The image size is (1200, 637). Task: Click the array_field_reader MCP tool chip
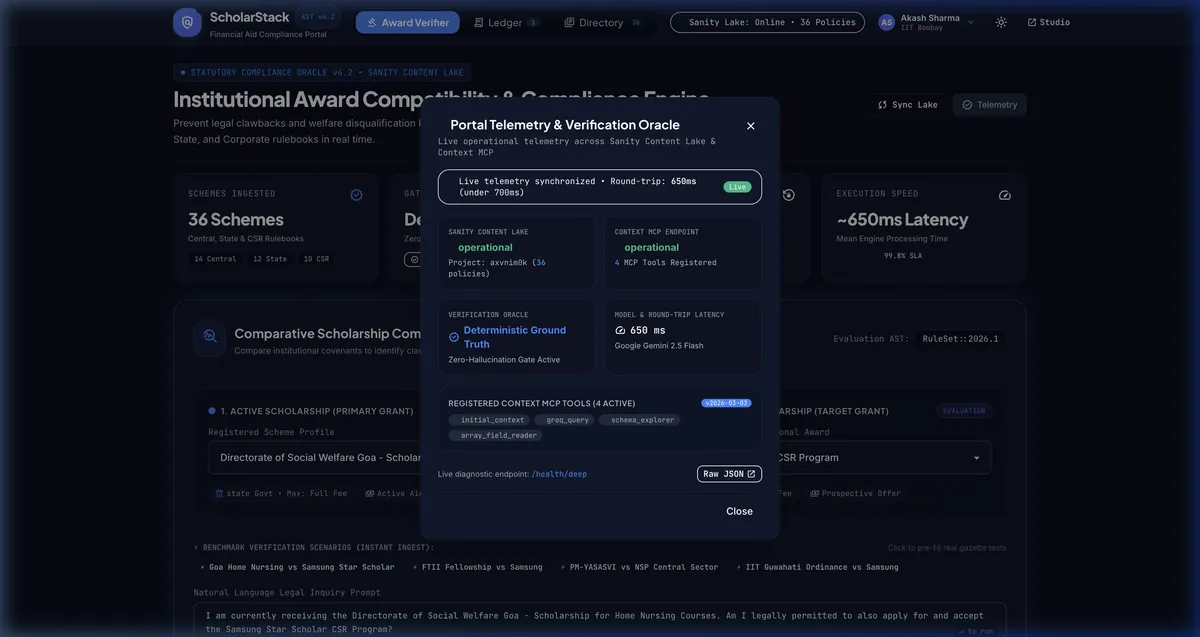point(494,435)
